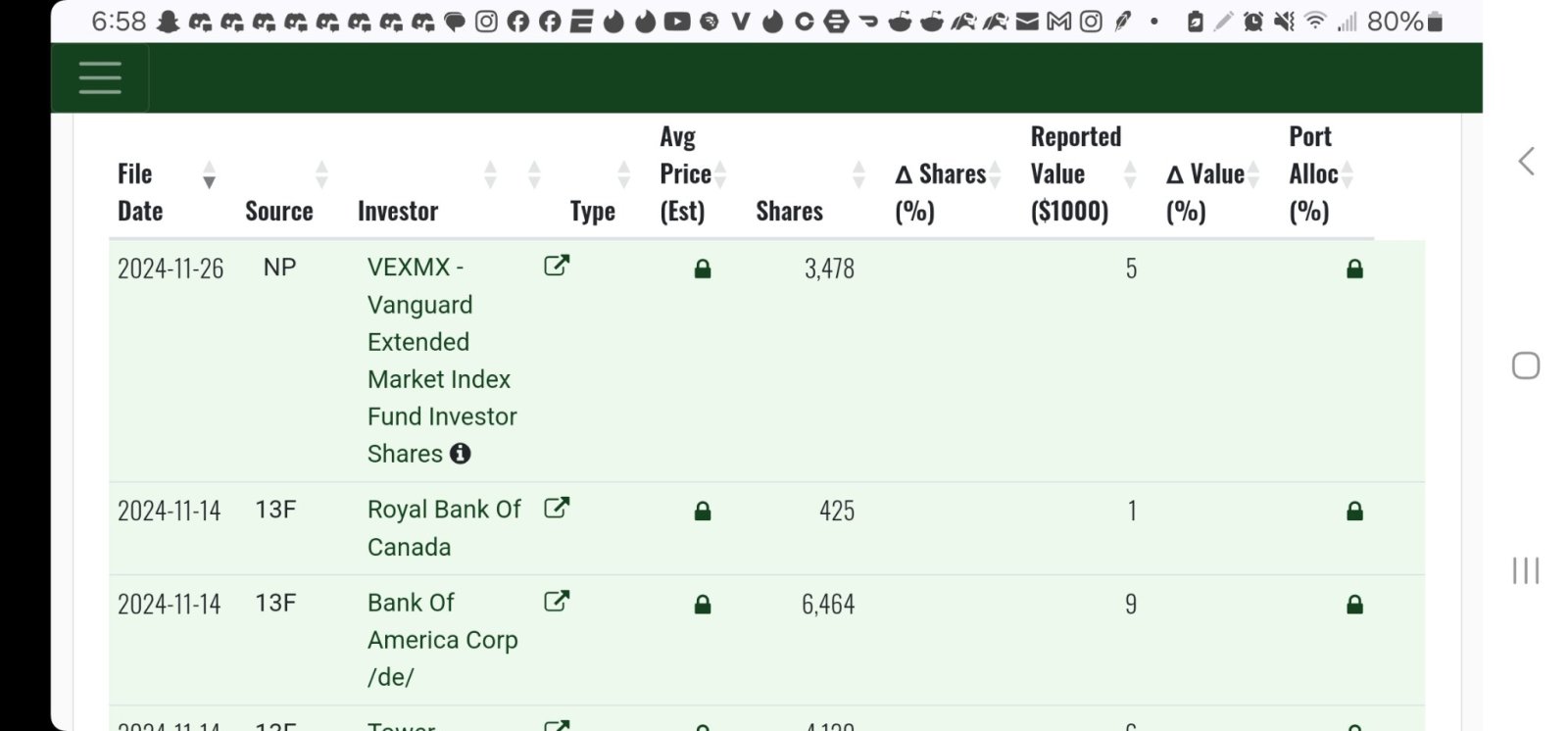Sort table by Source column
The width and height of the screenshot is (1568, 731).
pyautogui.click(x=321, y=174)
